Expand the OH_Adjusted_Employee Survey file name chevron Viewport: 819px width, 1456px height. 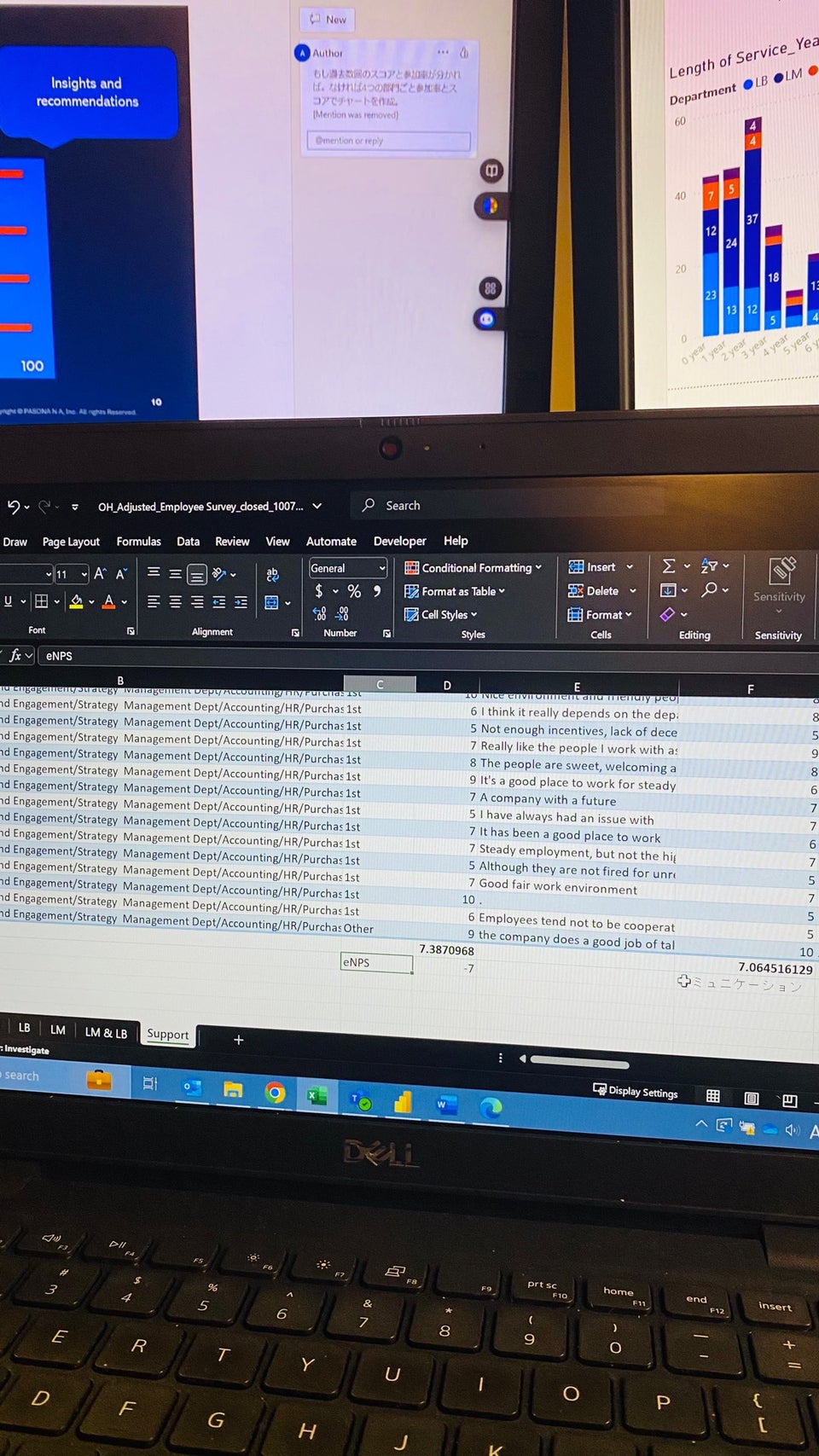pos(317,506)
